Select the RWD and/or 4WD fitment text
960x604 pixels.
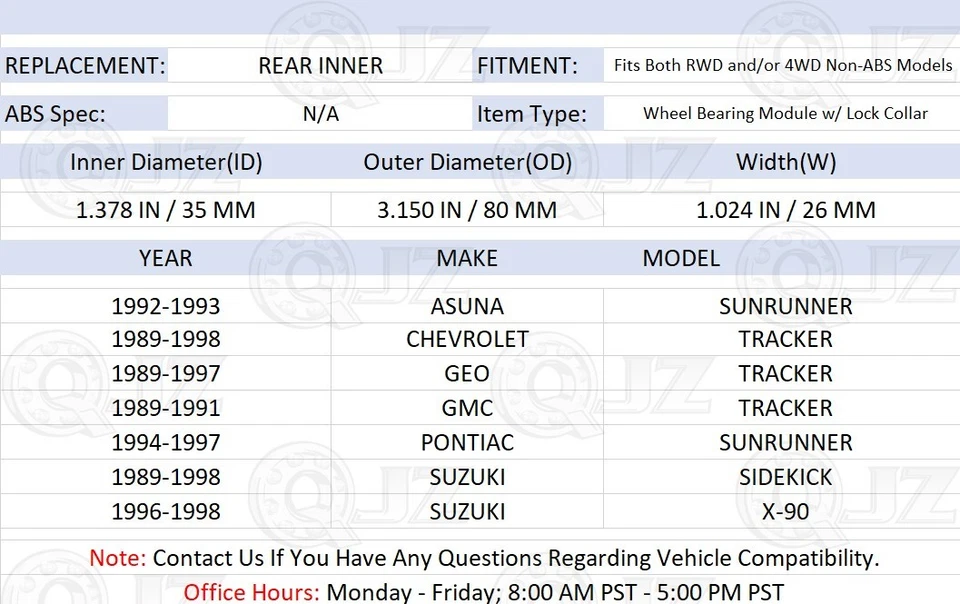click(x=785, y=66)
